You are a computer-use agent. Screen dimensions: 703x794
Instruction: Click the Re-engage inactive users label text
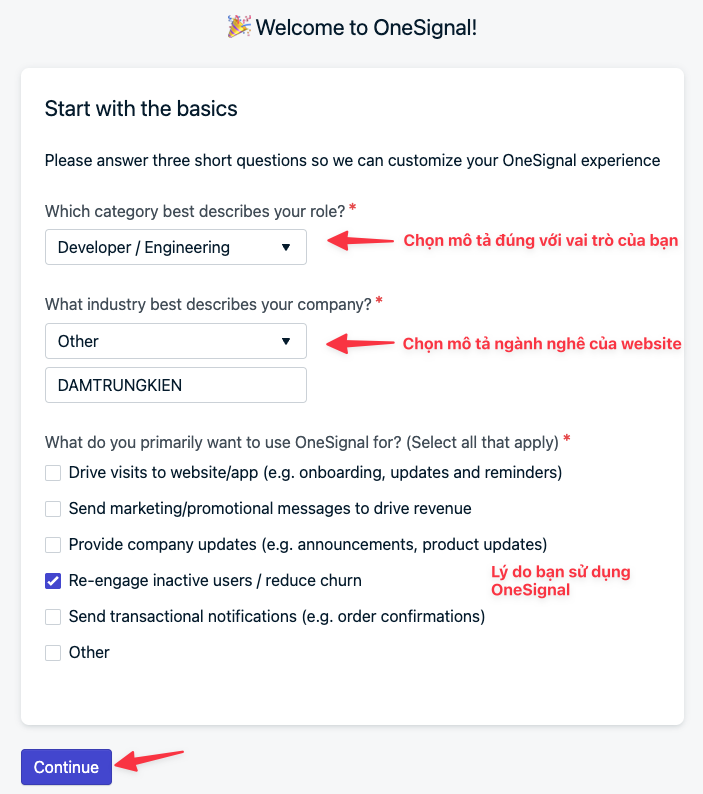(215, 580)
